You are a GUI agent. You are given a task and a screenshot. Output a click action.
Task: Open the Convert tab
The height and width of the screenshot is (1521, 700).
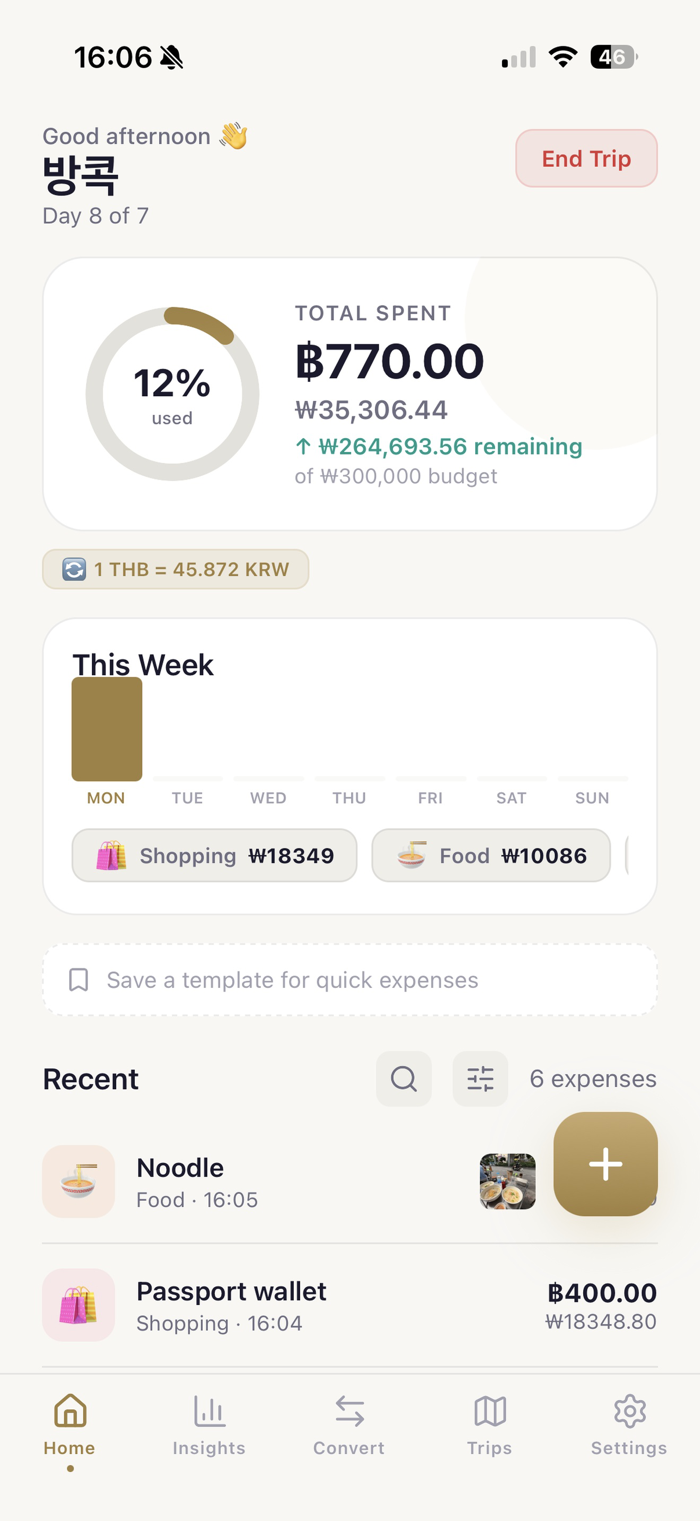coord(349,1426)
